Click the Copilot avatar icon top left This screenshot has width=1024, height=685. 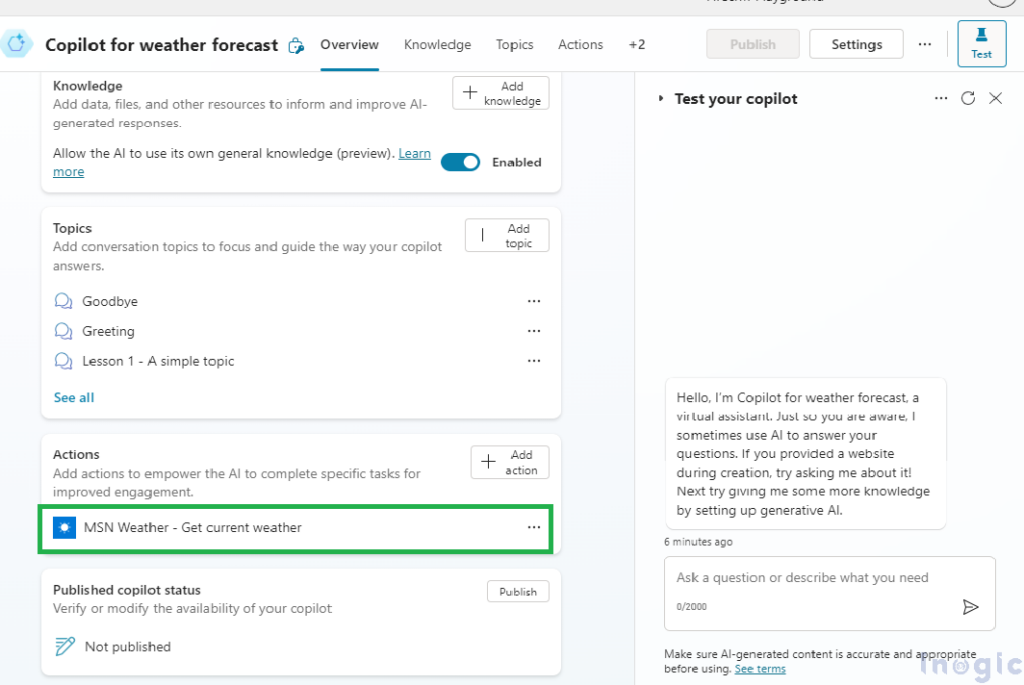point(17,43)
